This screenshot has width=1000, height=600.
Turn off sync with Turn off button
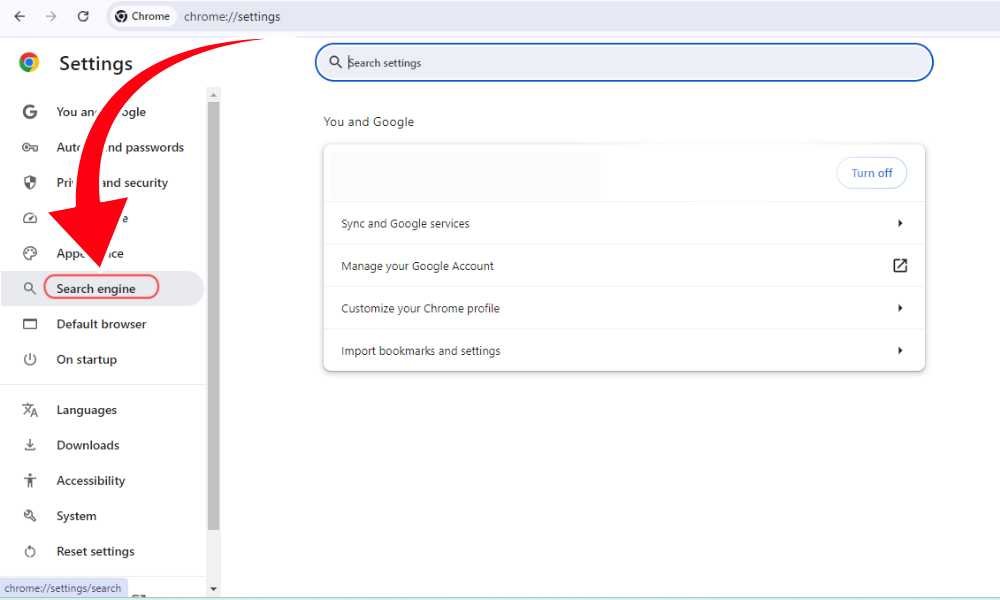(x=871, y=173)
